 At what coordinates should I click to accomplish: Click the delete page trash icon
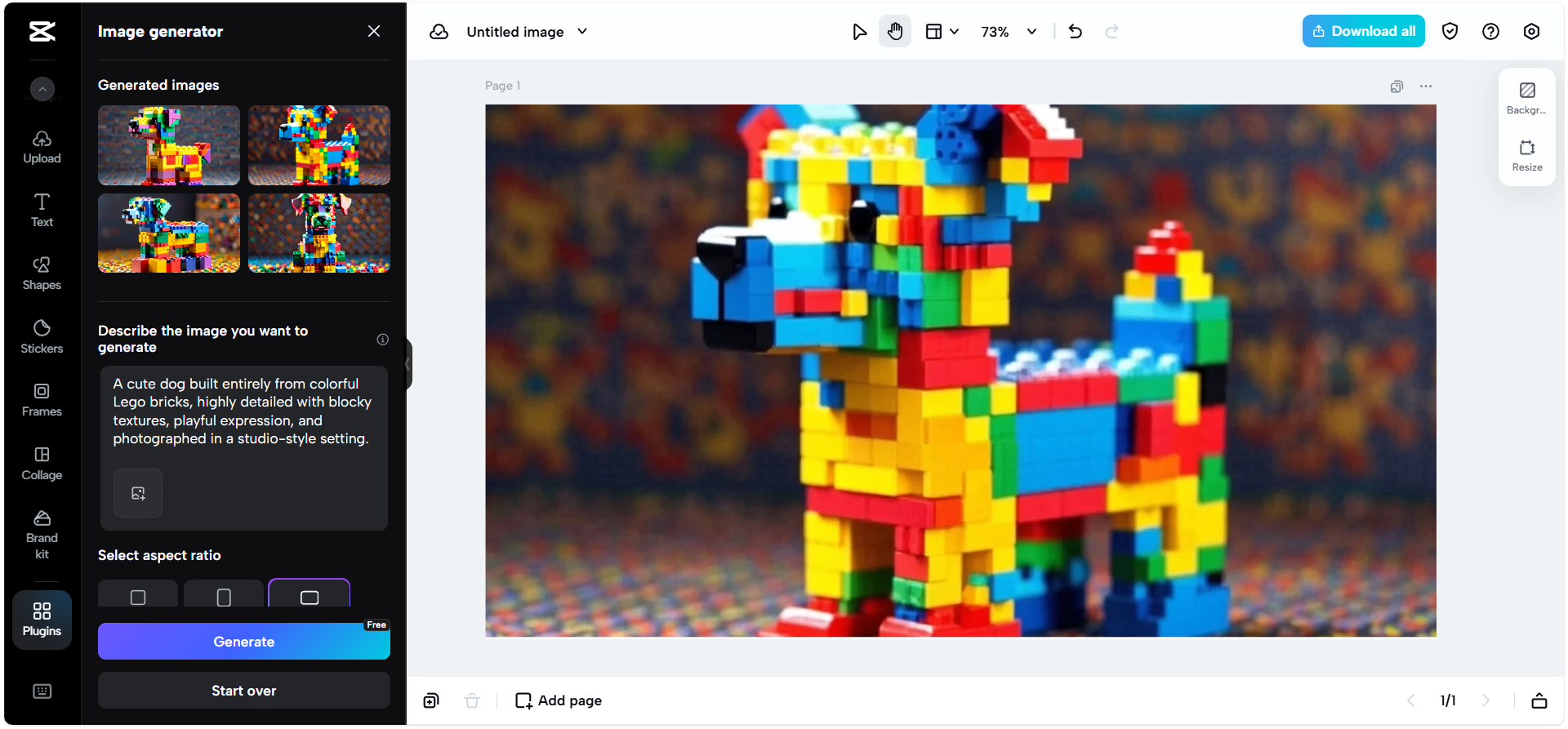472,700
